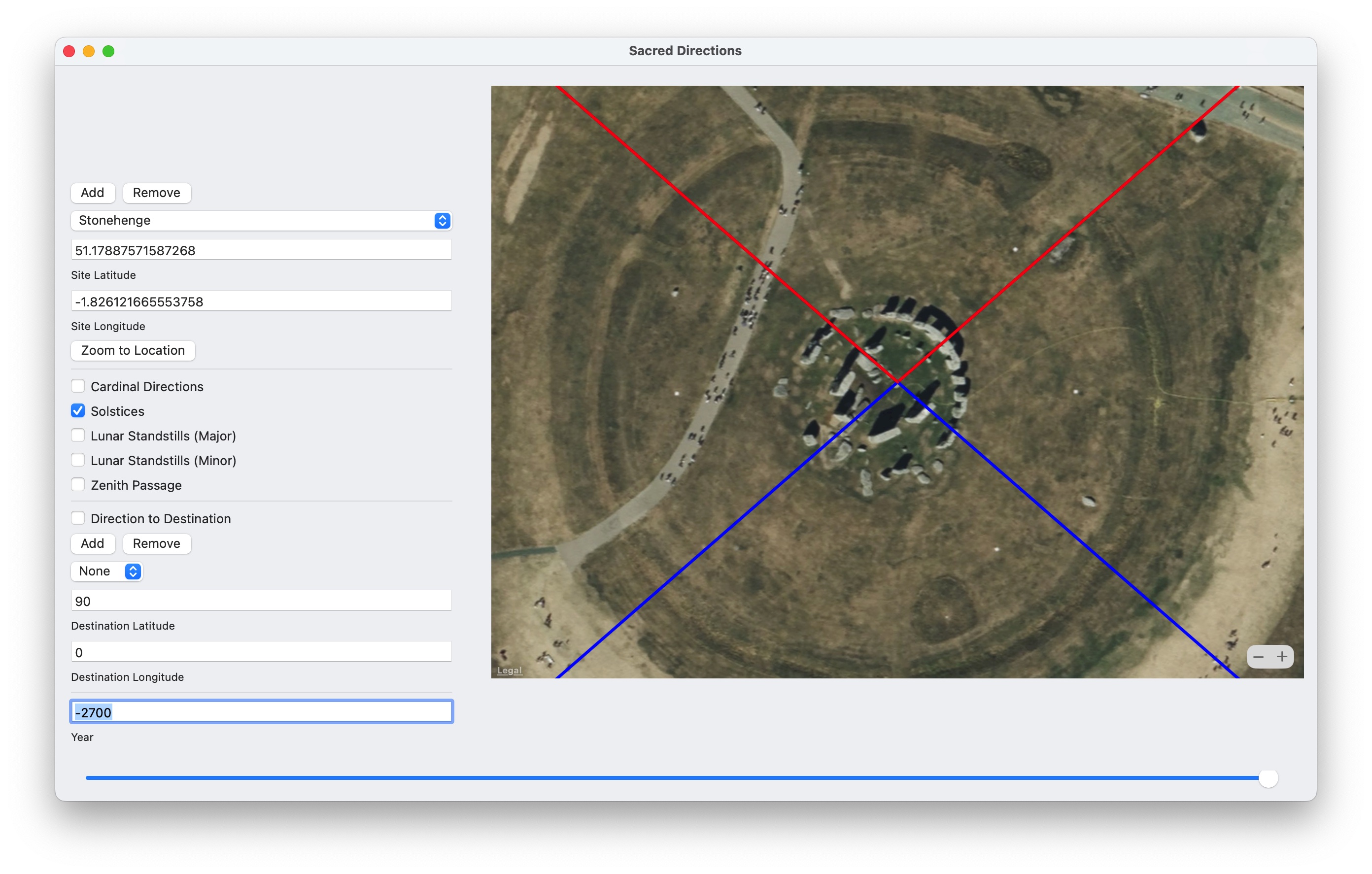Open the None destination dropdown
Image resolution: width=1372 pixels, height=874 pixels.
(106, 571)
